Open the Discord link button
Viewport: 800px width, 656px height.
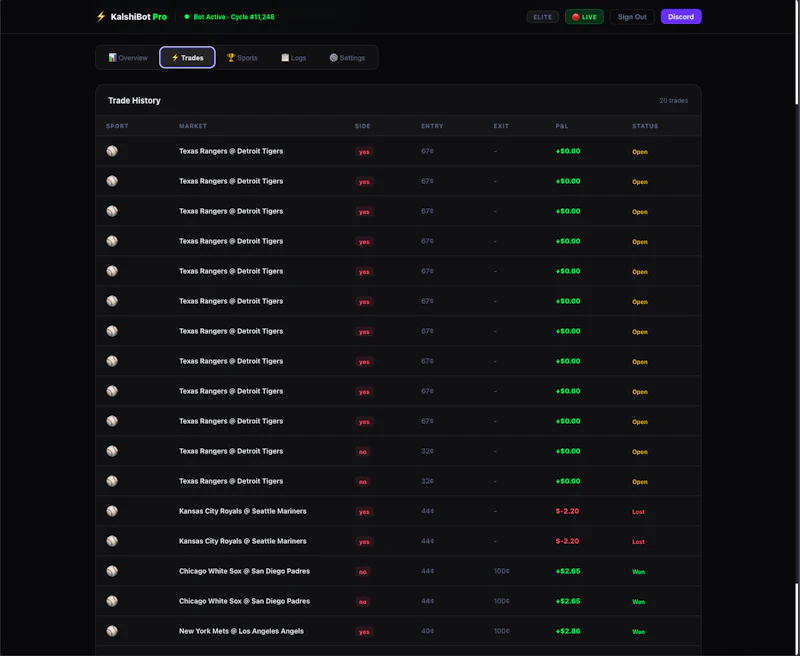click(x=681, y=17)
